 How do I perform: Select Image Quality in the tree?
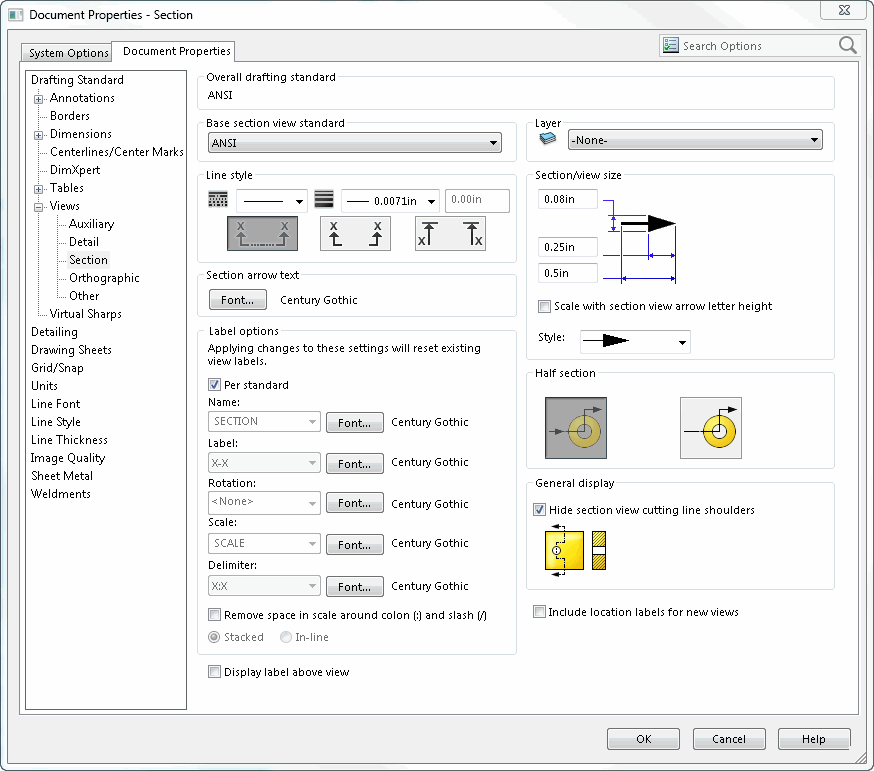[x=67, y=458]
